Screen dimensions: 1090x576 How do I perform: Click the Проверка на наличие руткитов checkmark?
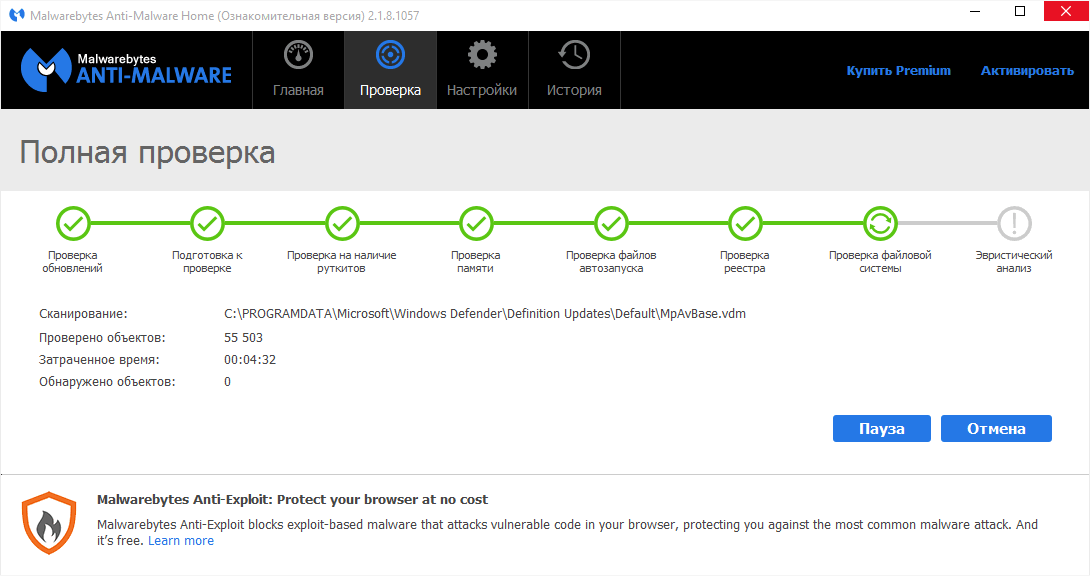(342, 224)
